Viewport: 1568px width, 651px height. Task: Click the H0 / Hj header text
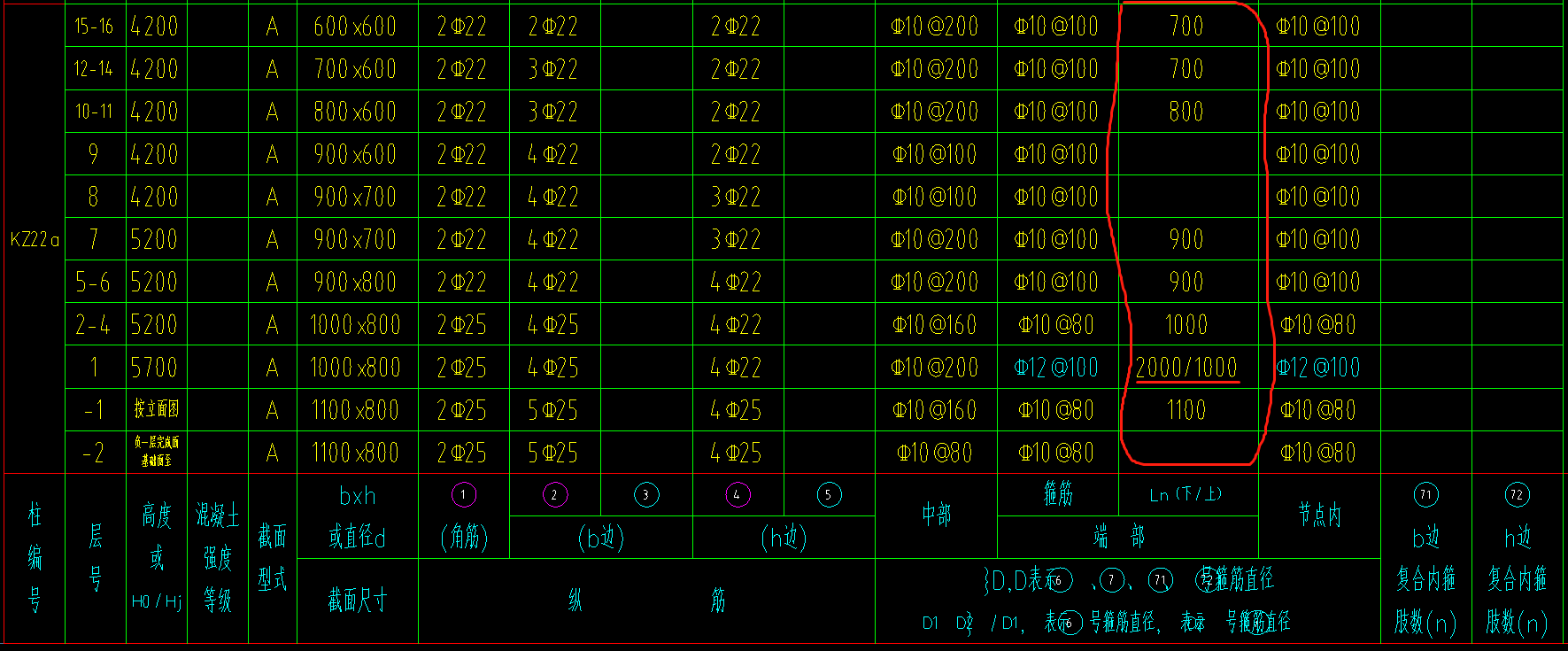(157, 602)
